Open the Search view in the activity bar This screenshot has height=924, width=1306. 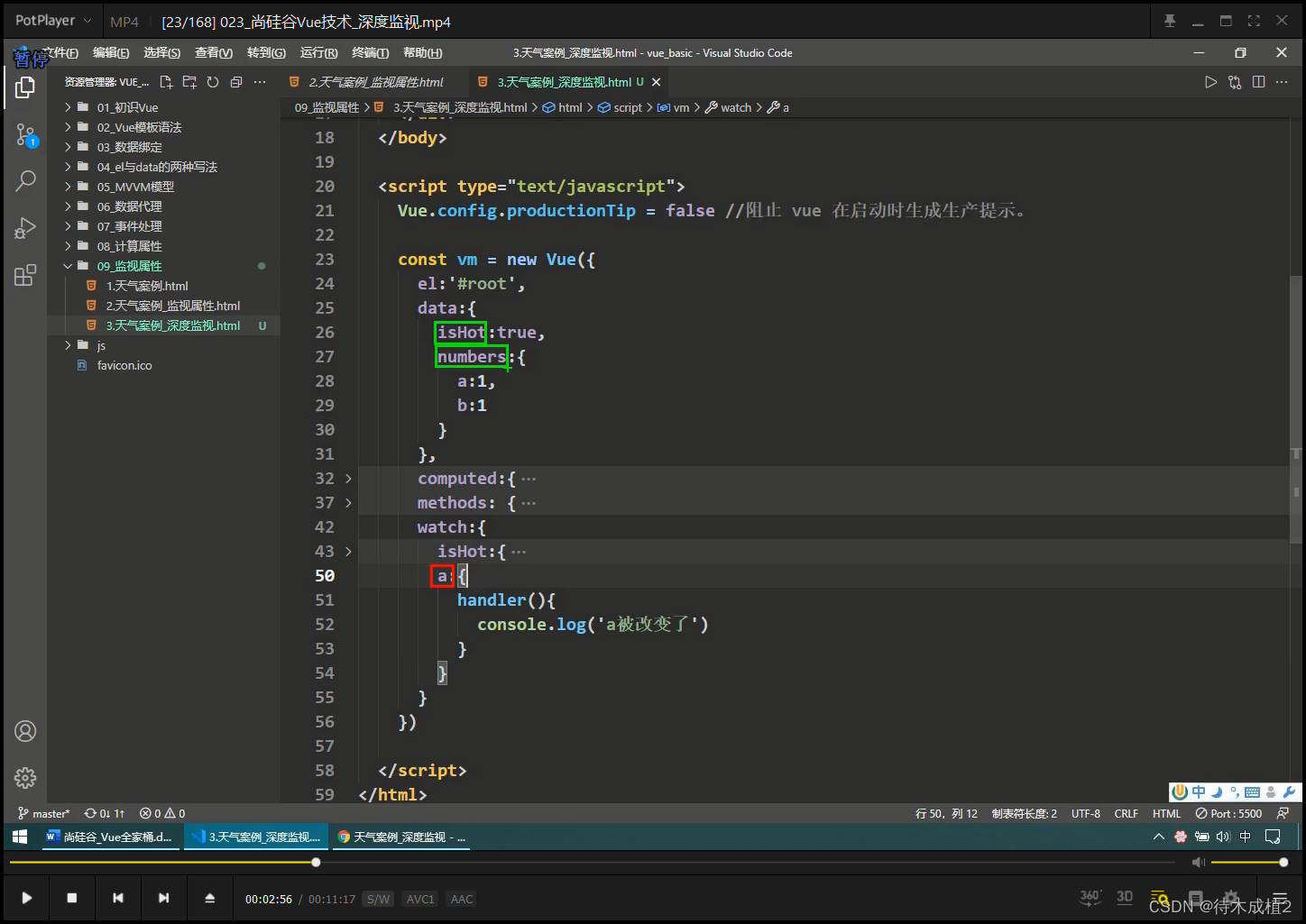pyautogui.click(x=25, y=181)
